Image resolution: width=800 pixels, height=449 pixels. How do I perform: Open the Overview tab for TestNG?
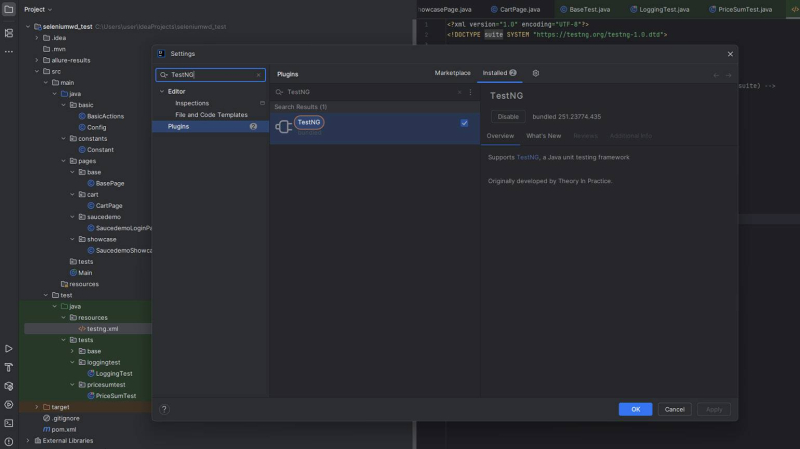pos(500,136)
